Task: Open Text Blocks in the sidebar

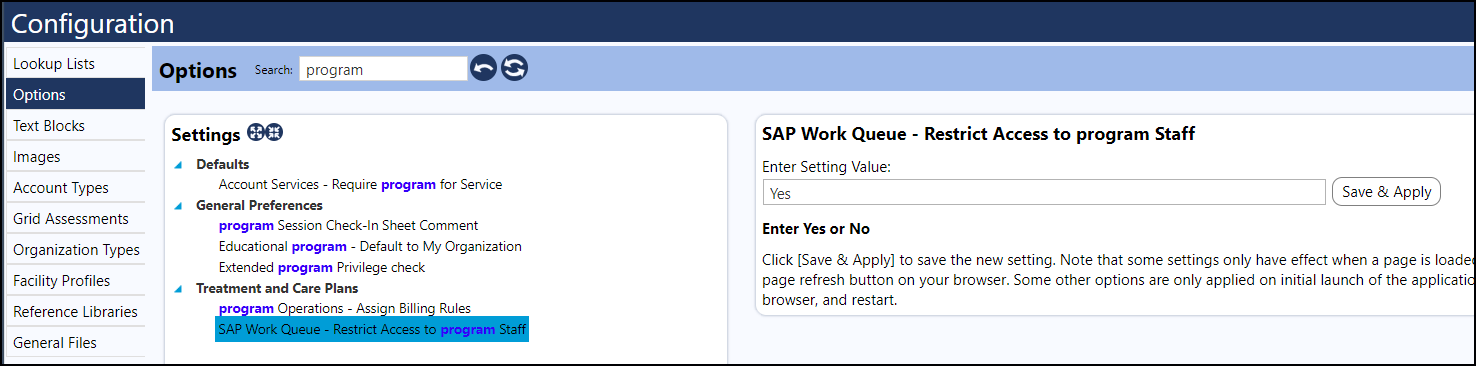Action: (x=75, y=126)
